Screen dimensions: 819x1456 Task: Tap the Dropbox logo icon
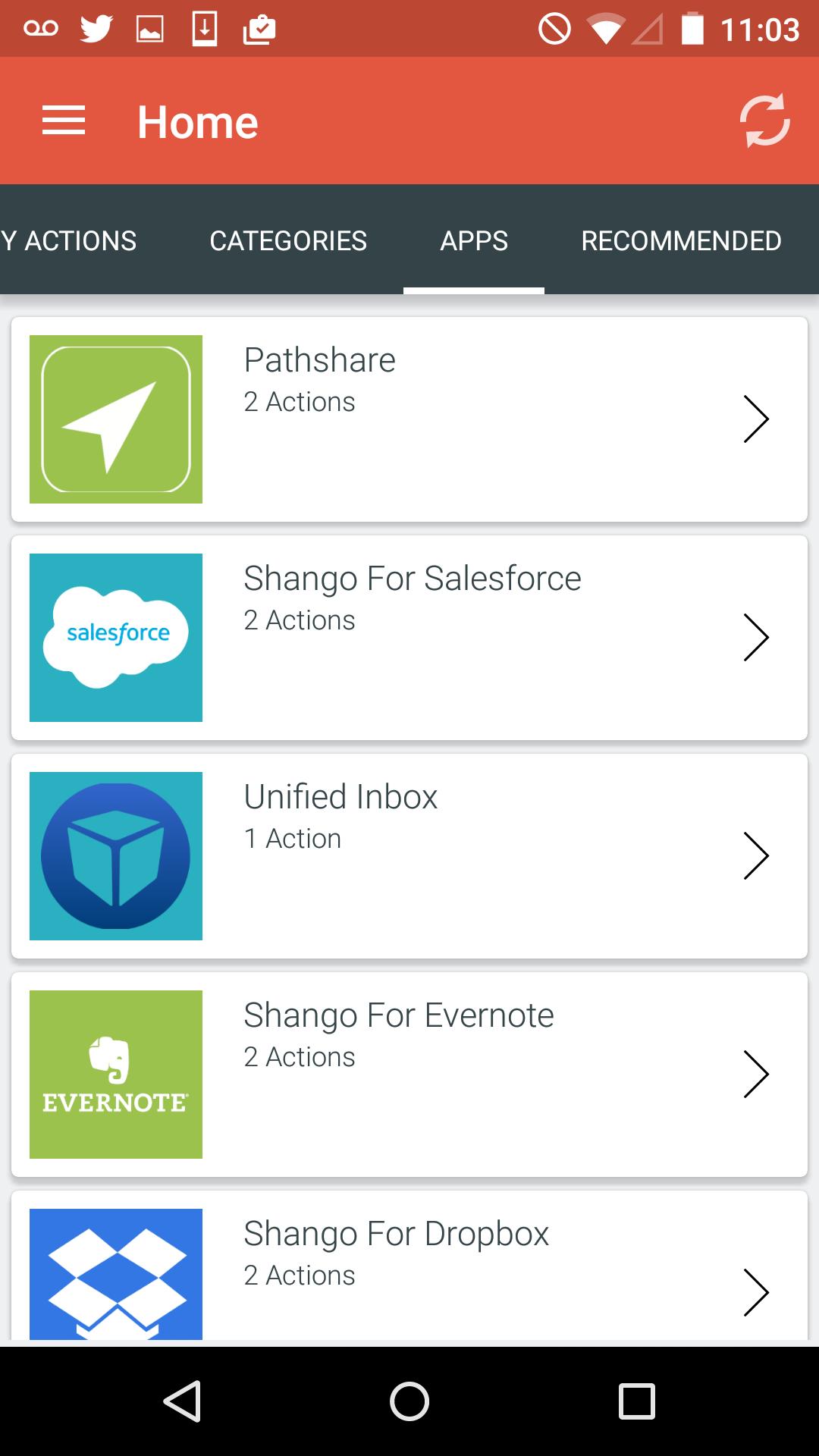pyautogui.click(x=116, y=1274)
